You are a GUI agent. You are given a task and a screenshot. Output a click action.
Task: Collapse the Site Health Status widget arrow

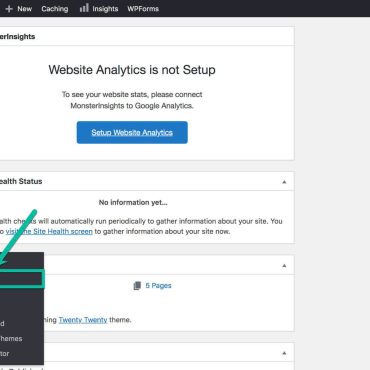point(284,182)
